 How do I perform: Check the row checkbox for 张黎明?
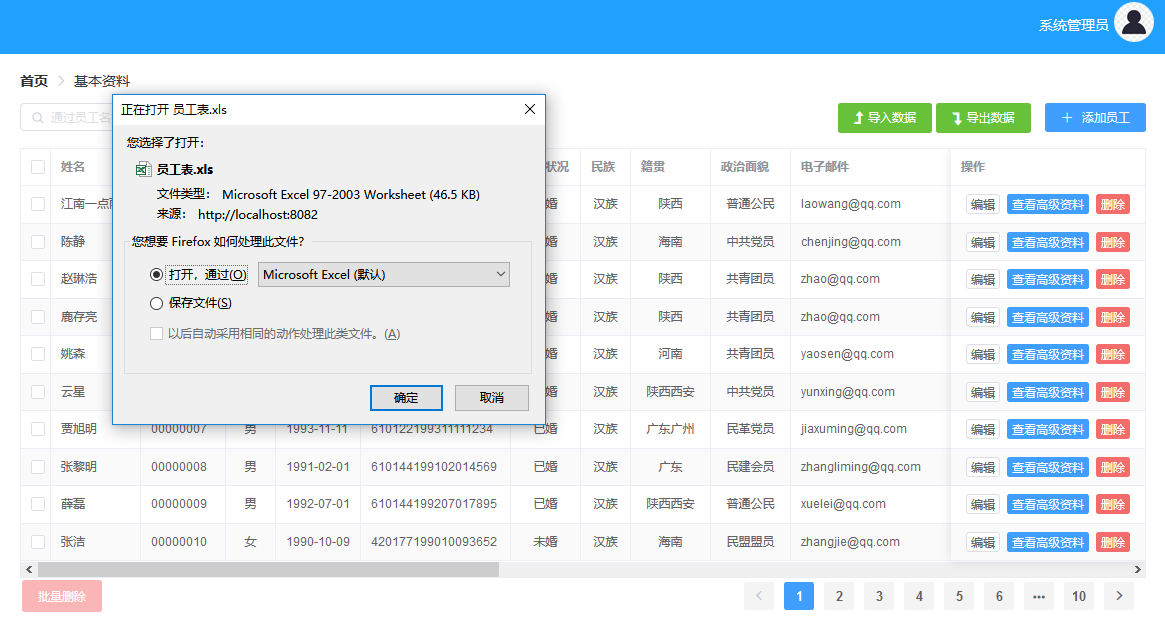[38, 467]
